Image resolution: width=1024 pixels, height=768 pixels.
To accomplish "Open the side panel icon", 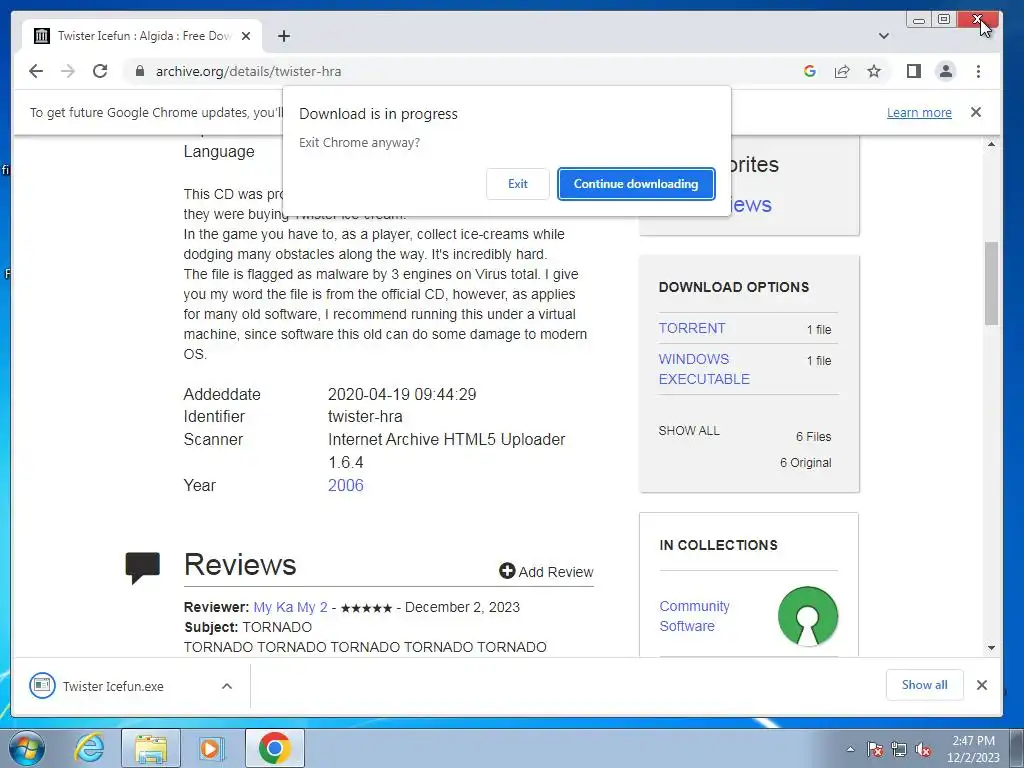I will pos(914,71).
